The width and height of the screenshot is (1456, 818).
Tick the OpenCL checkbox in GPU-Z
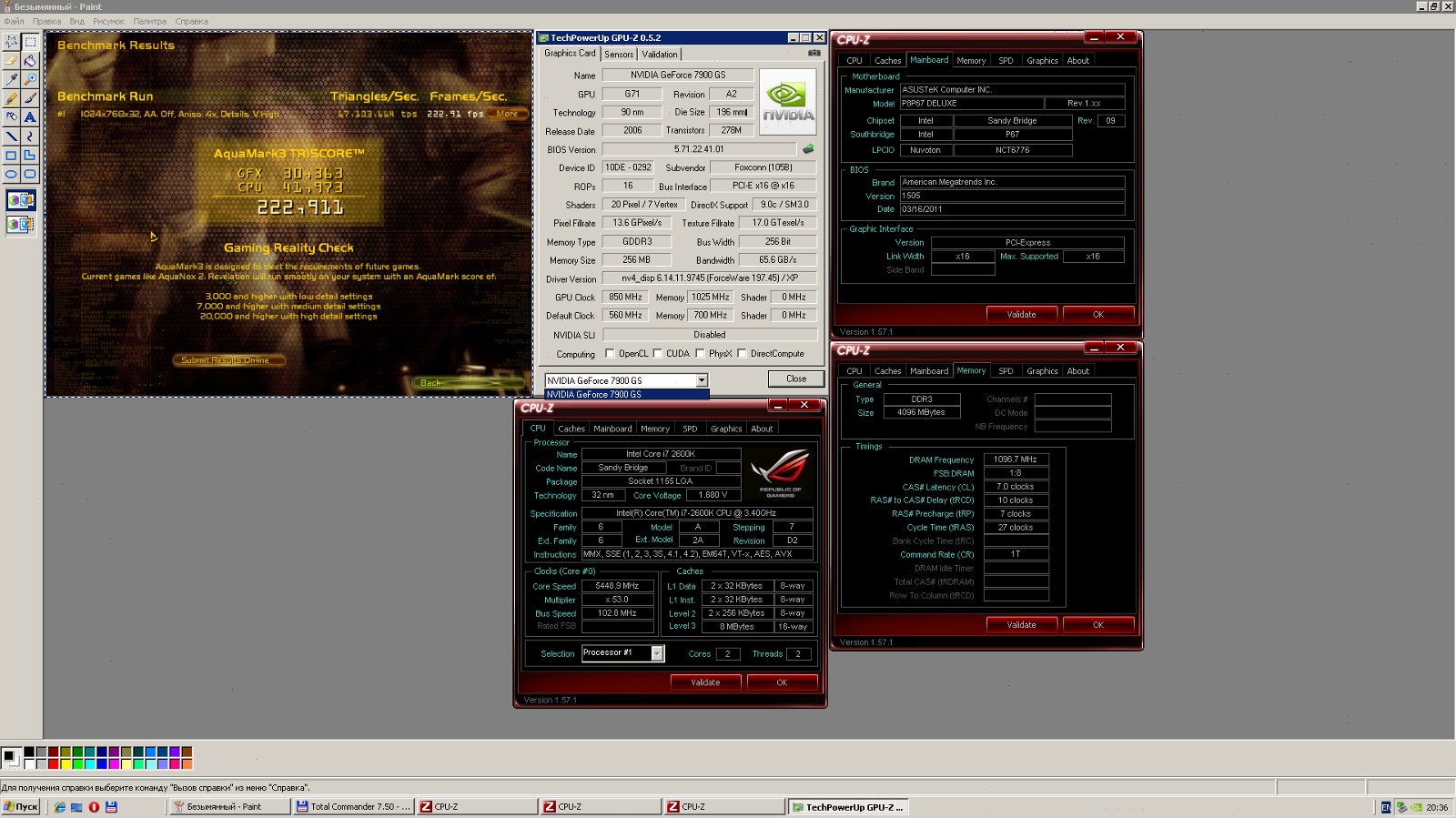(610, 353)
